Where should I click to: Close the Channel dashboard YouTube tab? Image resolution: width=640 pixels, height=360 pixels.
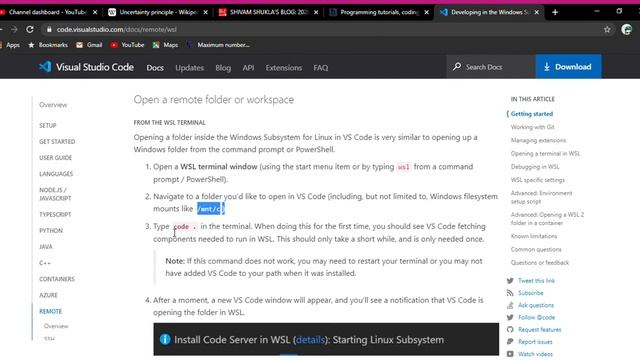tap(95, 12)
